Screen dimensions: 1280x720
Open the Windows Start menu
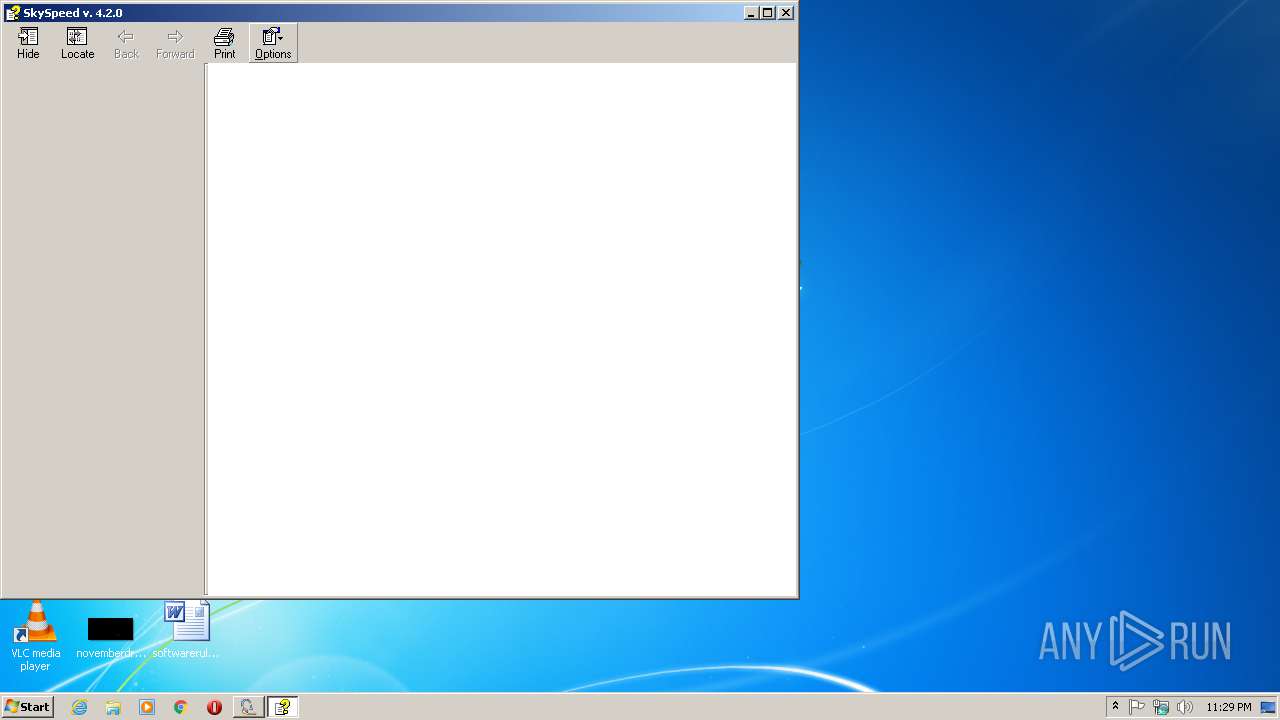(27, 707)
